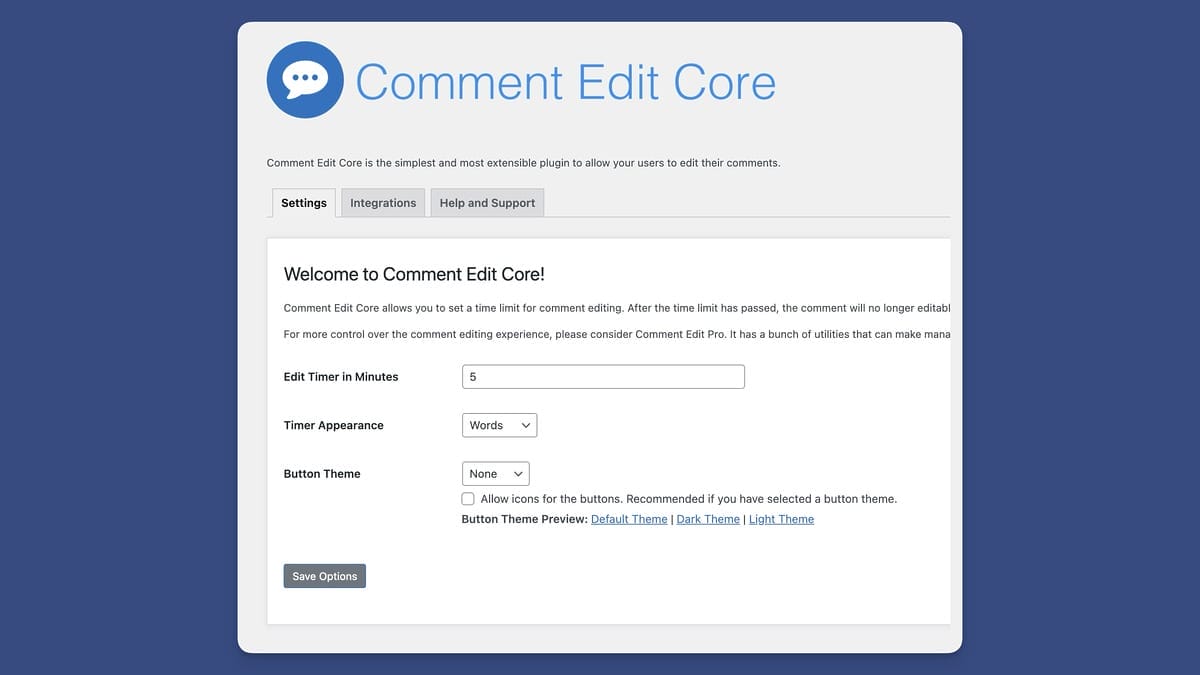Open the Dark Theme preview link
The height and width of the screenshot is (675, 1200).
coord(708,519)
